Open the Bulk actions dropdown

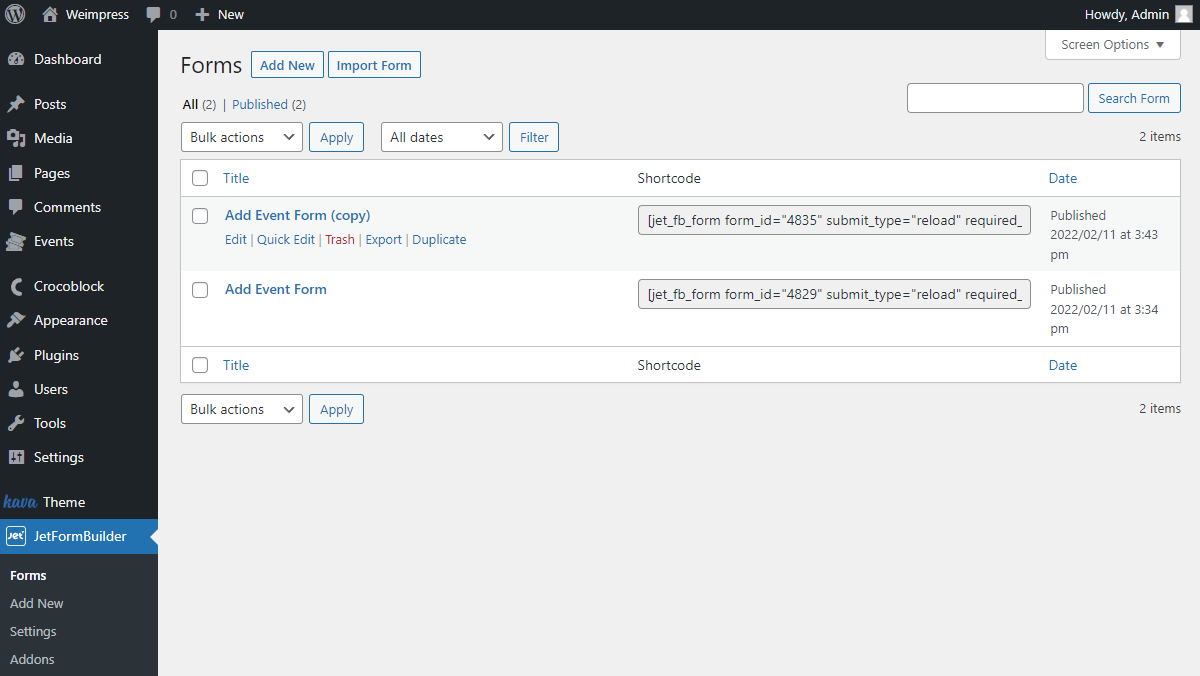pyautogui.click(x=241, y=137)
